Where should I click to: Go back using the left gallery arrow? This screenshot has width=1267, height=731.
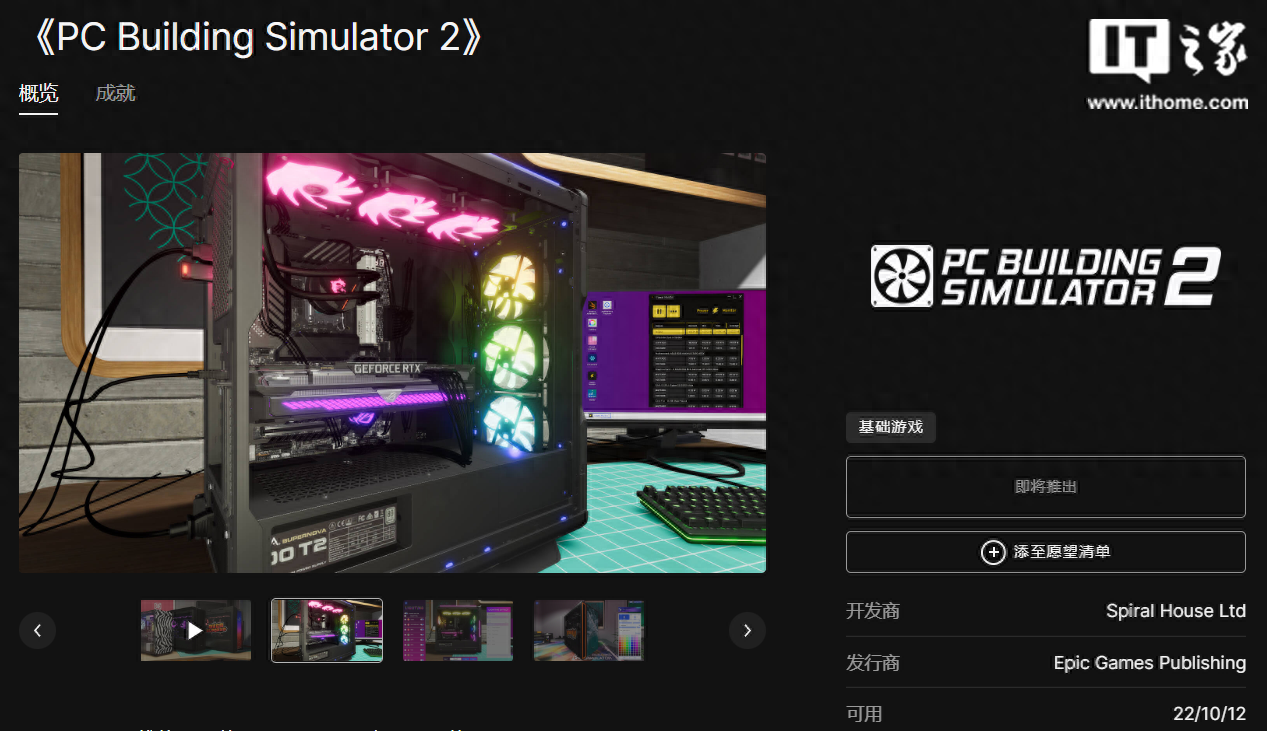click(37, 630)
